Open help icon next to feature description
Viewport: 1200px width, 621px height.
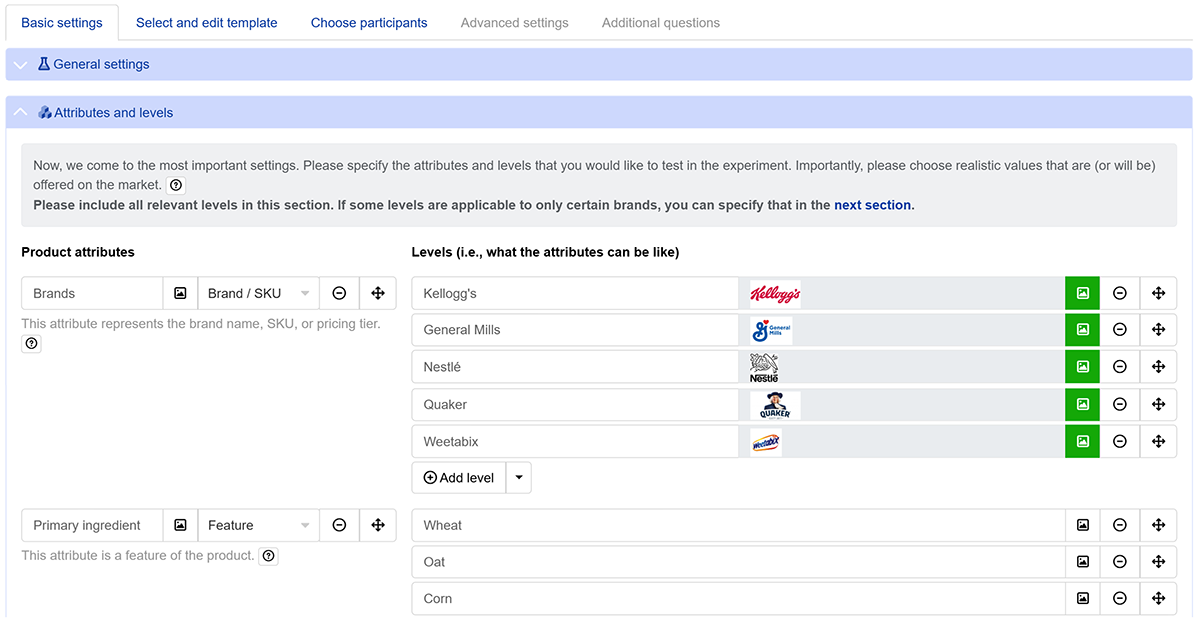(268, 555)
